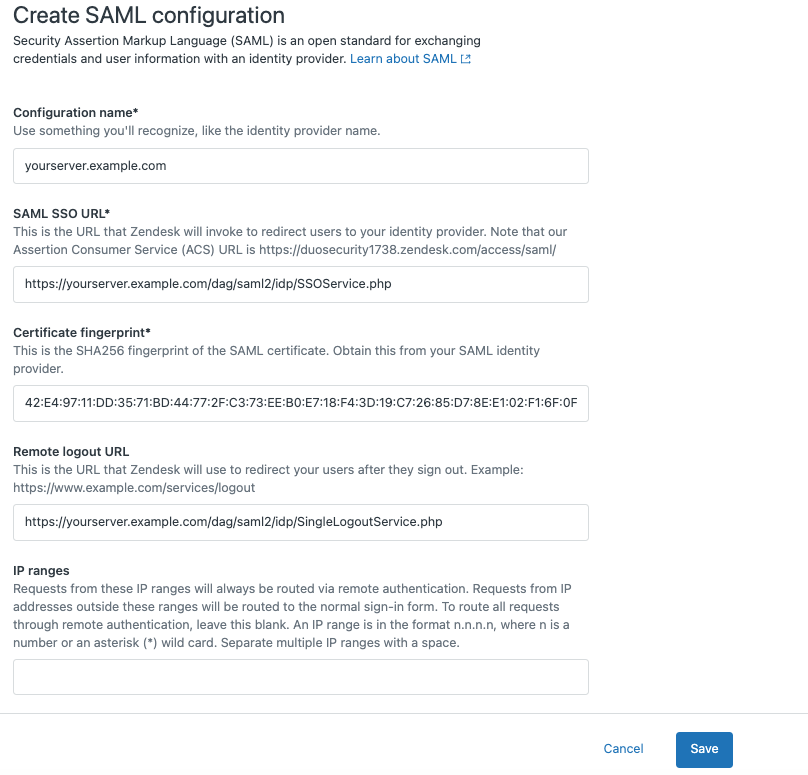Click the Certificate fingerprint input box
This screenshot has width=808, height=775.
click(x=300, y=404)
